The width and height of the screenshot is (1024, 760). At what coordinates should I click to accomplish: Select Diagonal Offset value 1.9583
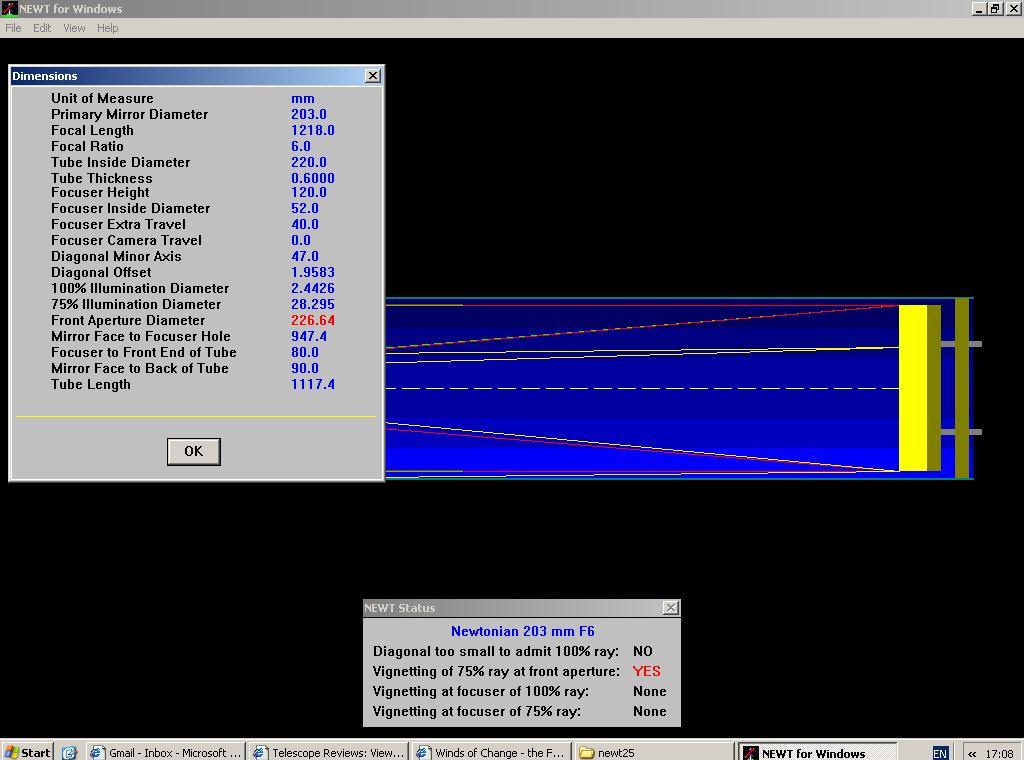(313, 272)
